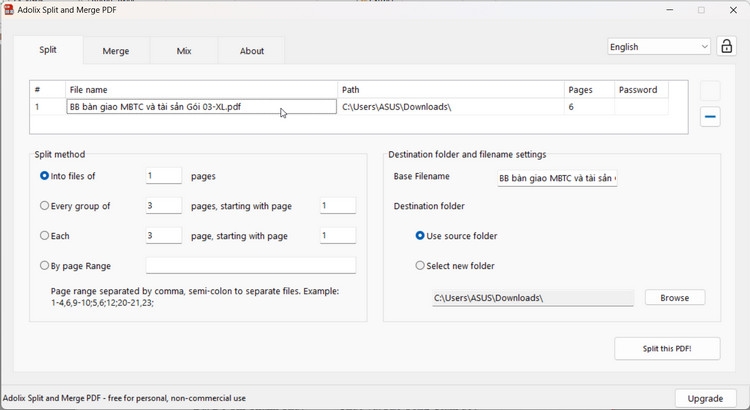This screenshot has width=750, height=410.
Task: Click the 'File name' column header
Action: click(201, 89)
